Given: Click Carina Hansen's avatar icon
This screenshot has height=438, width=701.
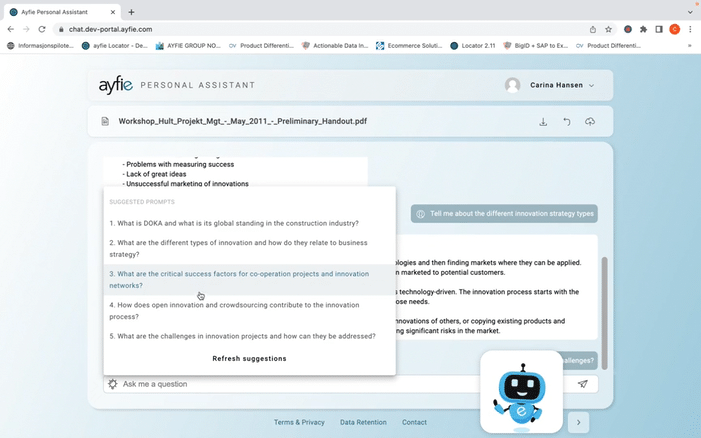Looking at the screenshot, I should pyautogui.click(x=512, y=85).
